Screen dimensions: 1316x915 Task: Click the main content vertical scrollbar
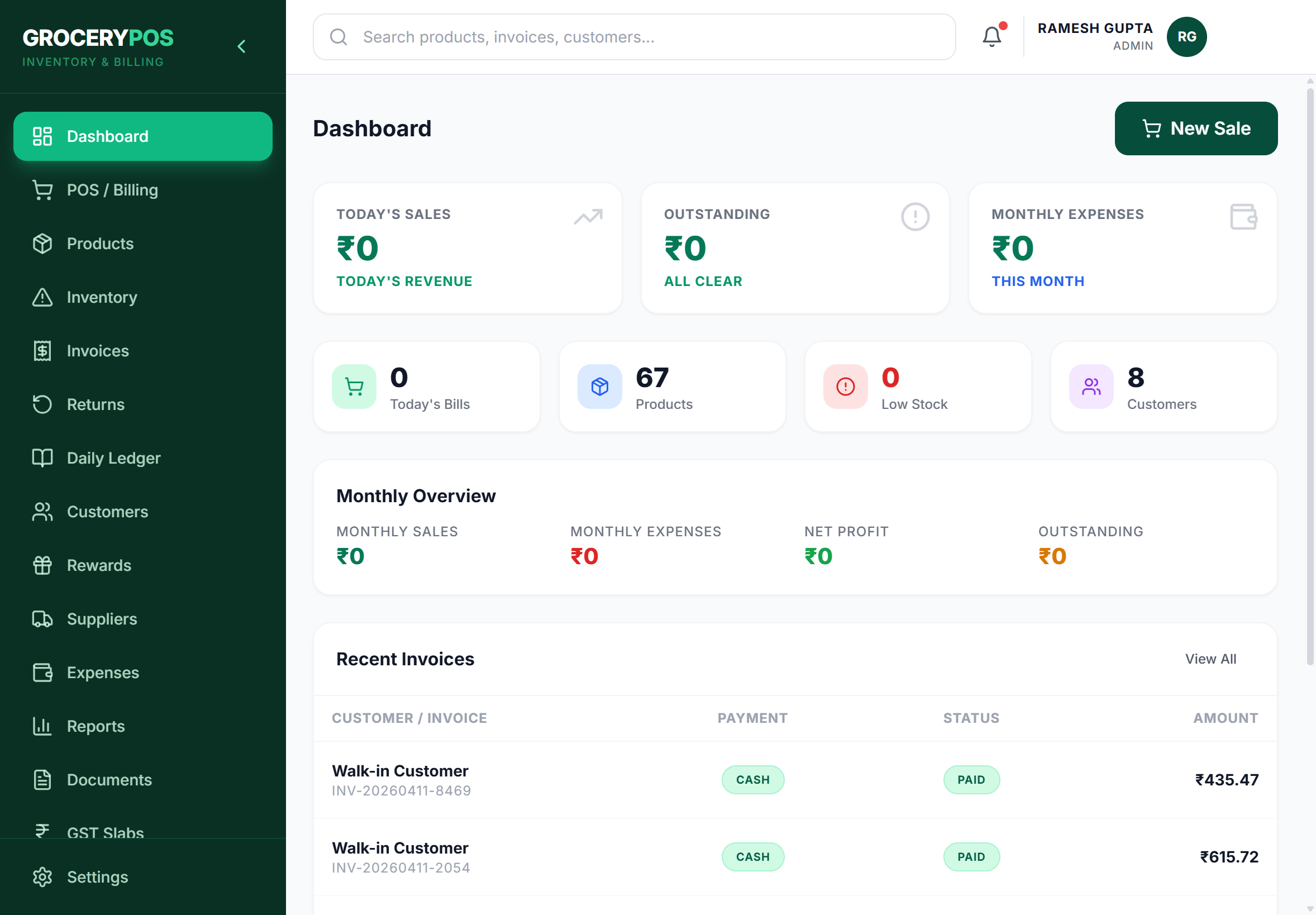pyautogui.click(x=1310, y=377)
